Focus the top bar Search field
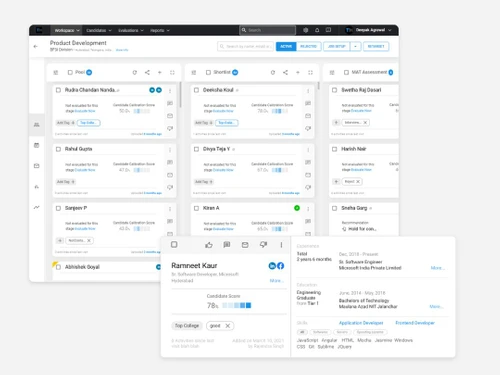The height and width of the screenshot is (375, 500). pos(267,30)
